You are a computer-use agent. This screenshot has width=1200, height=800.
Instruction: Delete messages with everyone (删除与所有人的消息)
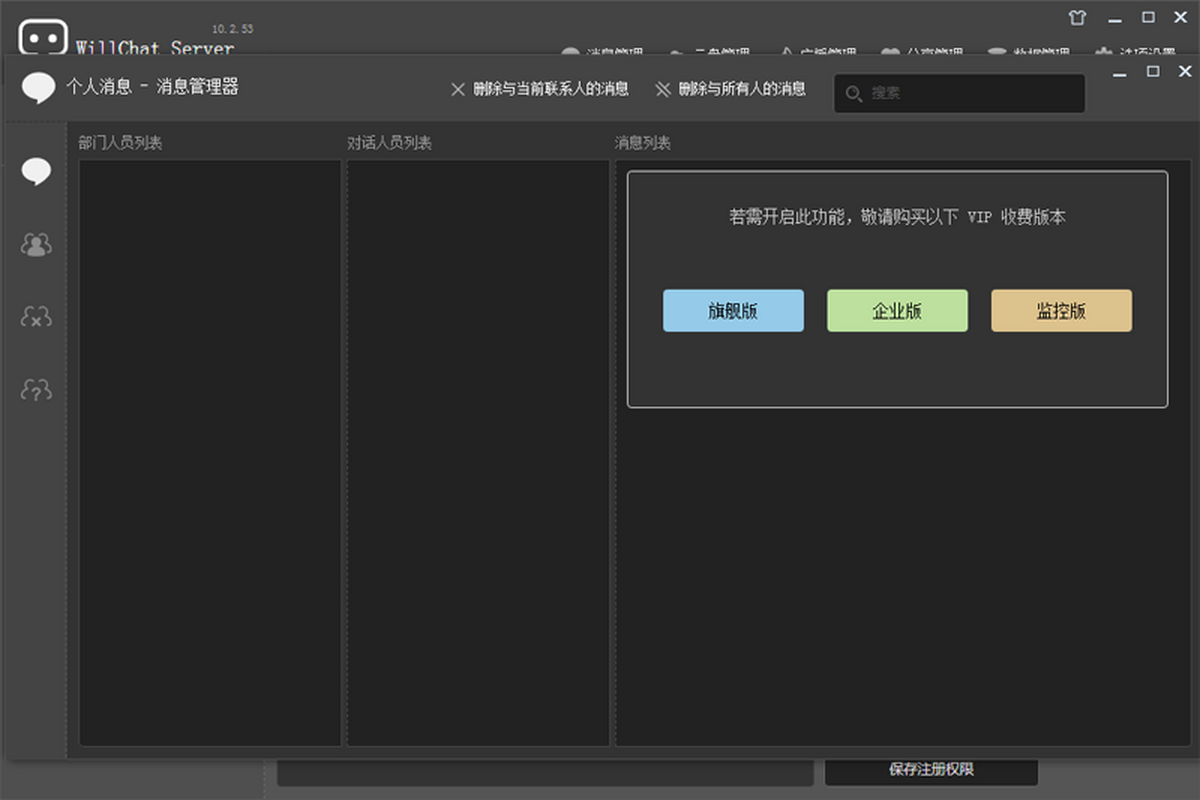point(730,89)
